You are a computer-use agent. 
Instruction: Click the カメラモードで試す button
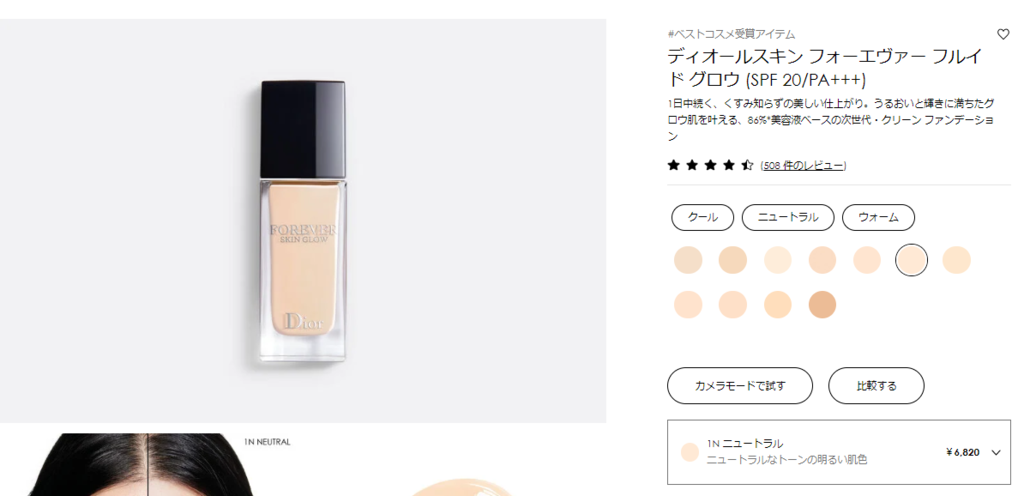click(740, 386)
